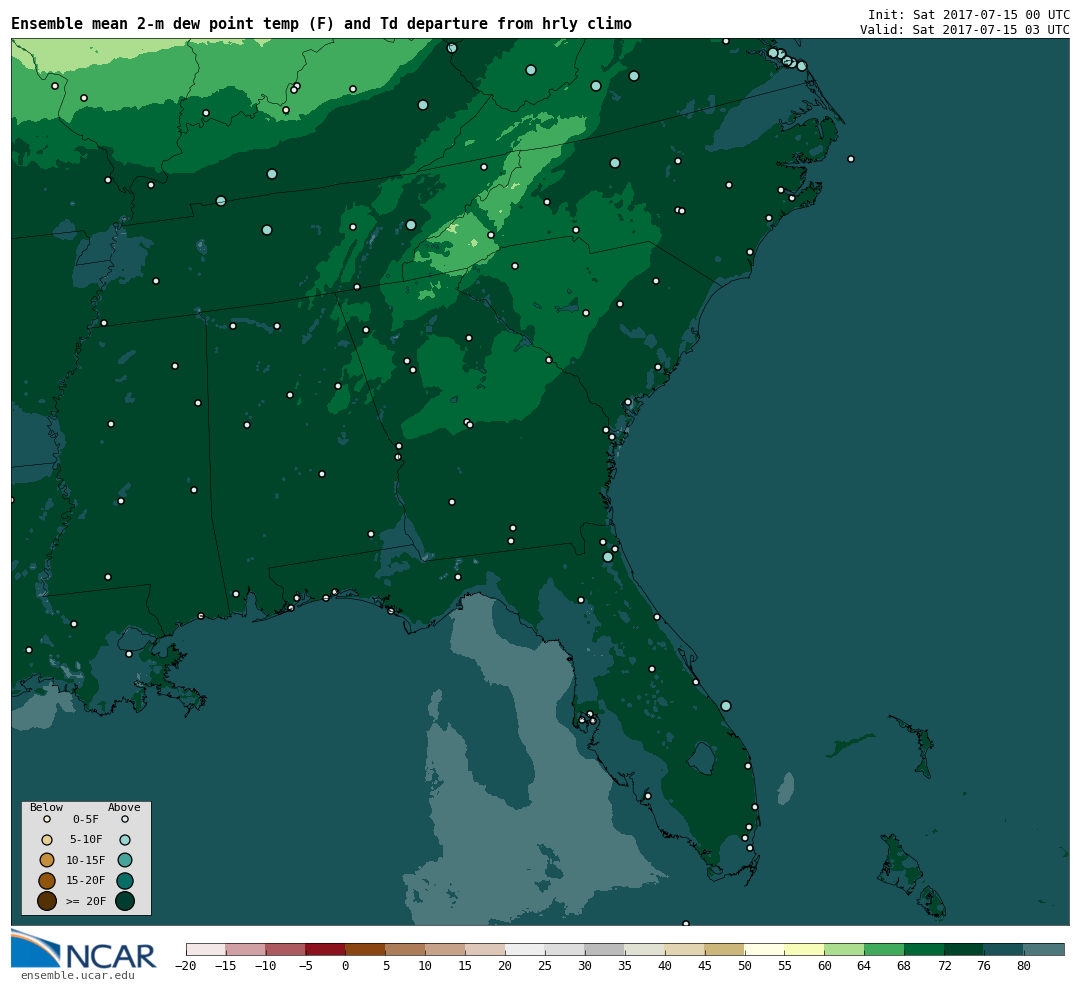Click the 40 to 45 colorbar swatch

(x=685, y=950)
